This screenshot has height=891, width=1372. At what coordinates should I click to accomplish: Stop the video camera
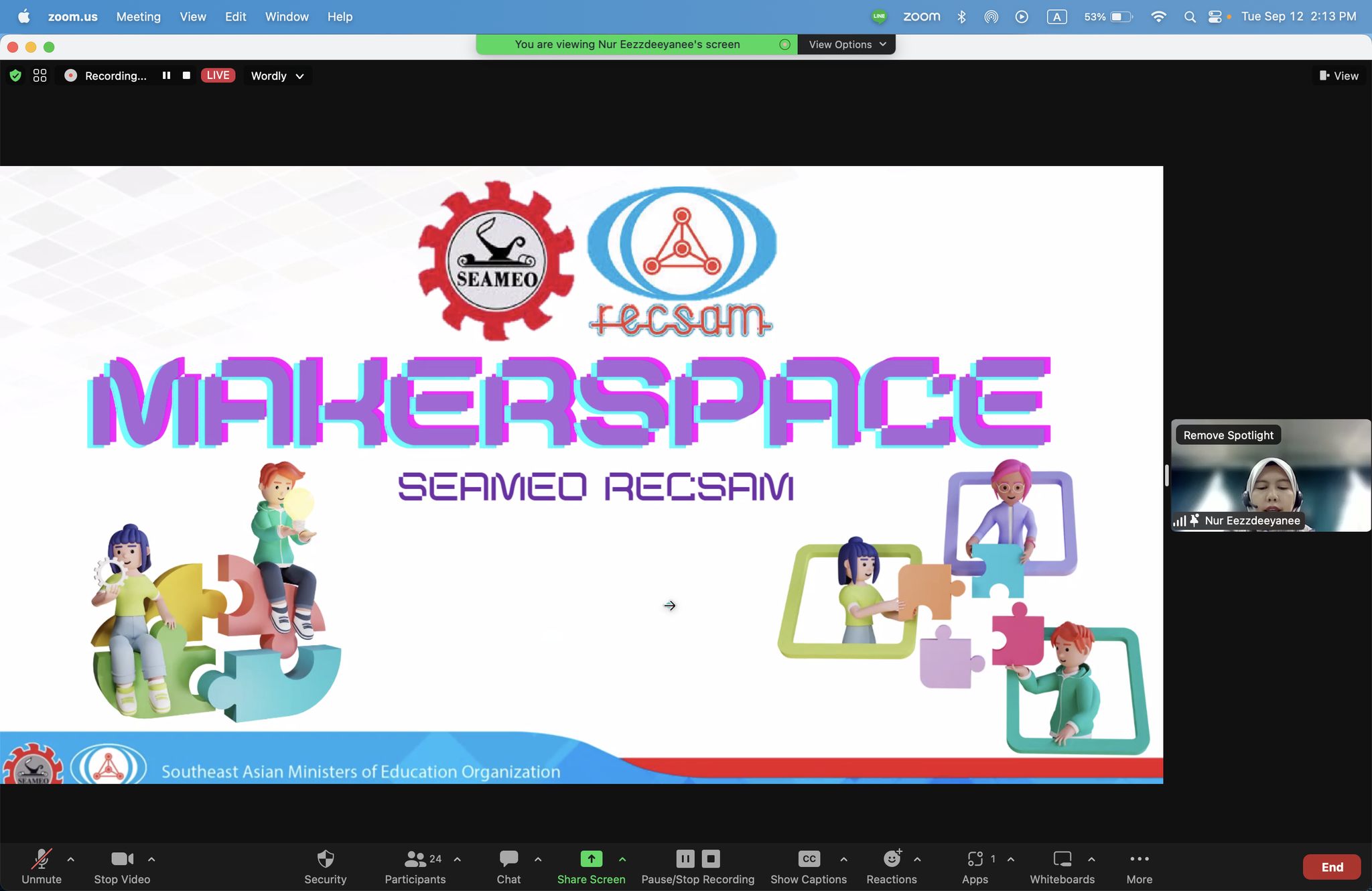tap(122, 867)
